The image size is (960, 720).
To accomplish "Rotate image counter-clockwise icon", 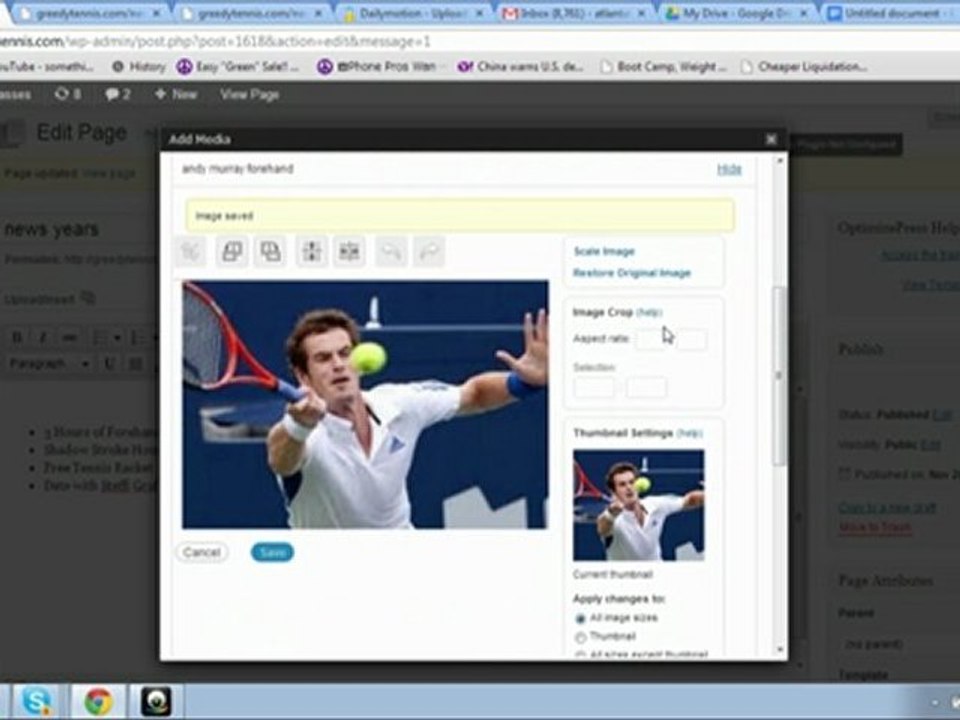I will tap(232, 252).
